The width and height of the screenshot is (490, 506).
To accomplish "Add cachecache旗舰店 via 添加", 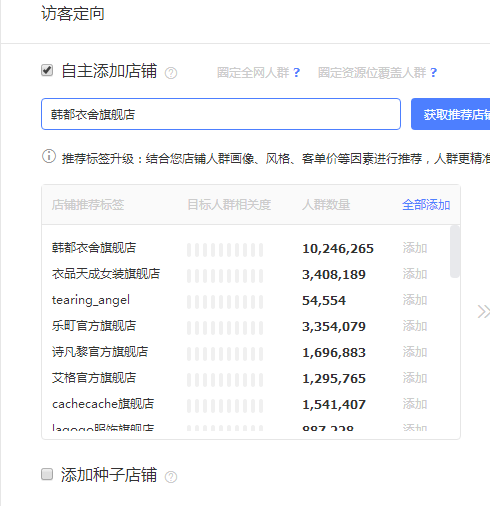I will 415,404.
